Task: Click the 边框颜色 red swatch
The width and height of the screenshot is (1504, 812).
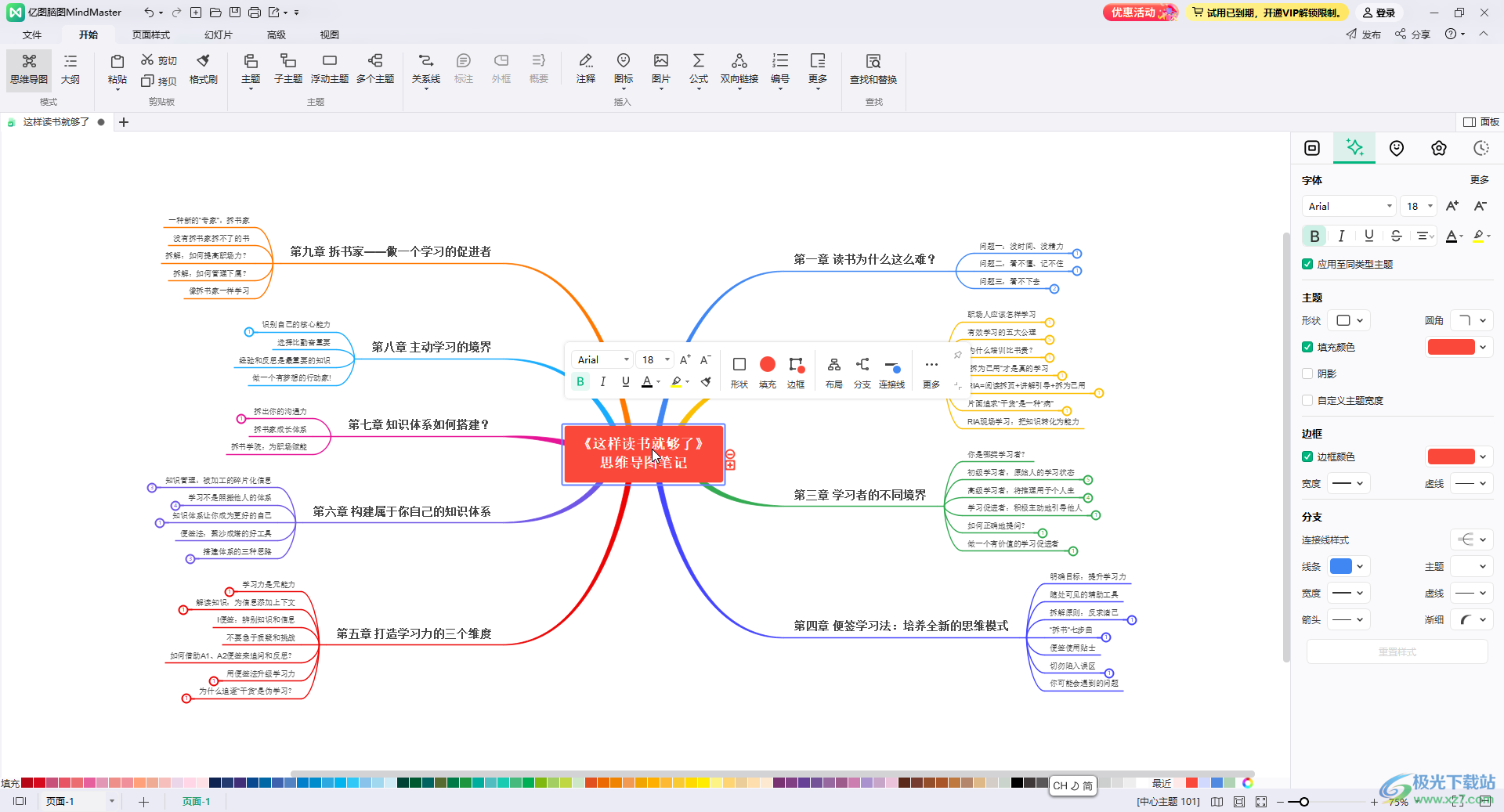Action: click(1451, 457)
